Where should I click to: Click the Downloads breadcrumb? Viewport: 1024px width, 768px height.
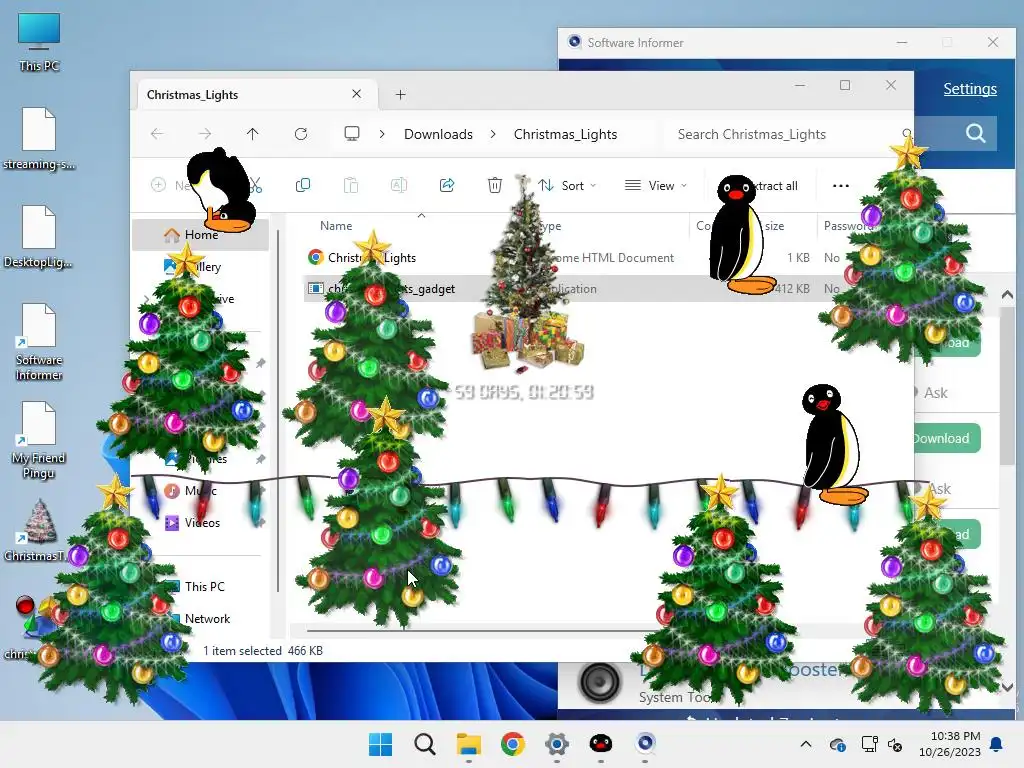tap(438, 134)
